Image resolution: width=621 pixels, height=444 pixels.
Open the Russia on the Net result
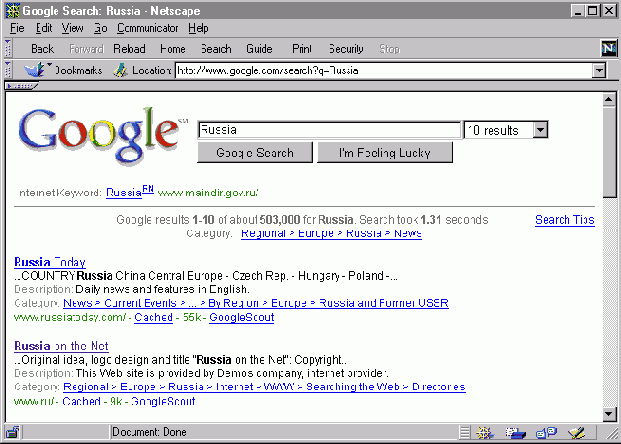(61, 346)
